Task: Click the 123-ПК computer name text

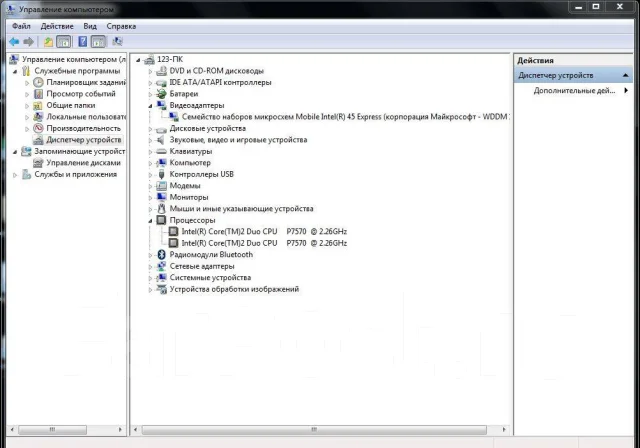Action: coord(170,60)
